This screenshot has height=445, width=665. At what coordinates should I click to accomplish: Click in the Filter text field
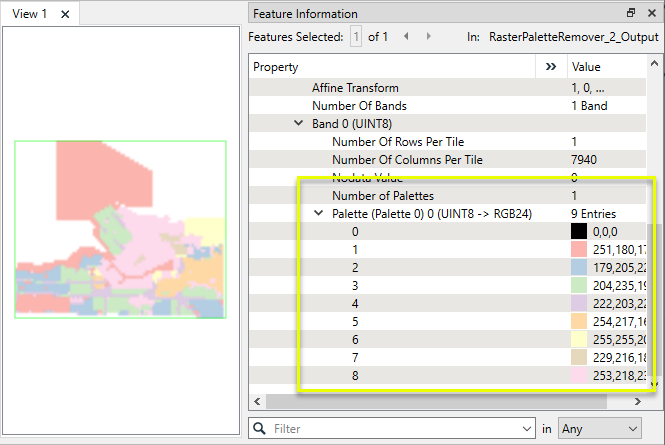click(x=395, y=428)
